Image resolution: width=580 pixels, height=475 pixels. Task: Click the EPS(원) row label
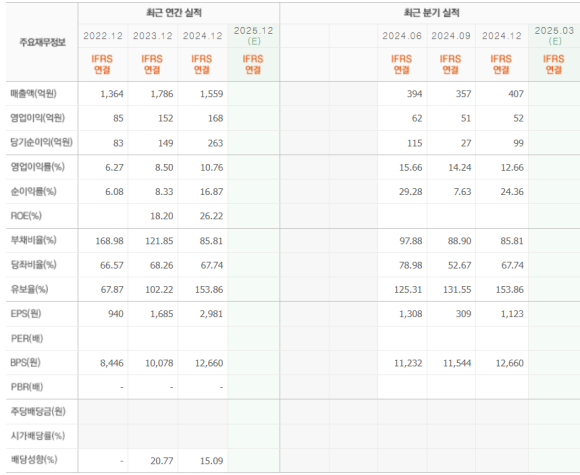click(x=26, y=314)
